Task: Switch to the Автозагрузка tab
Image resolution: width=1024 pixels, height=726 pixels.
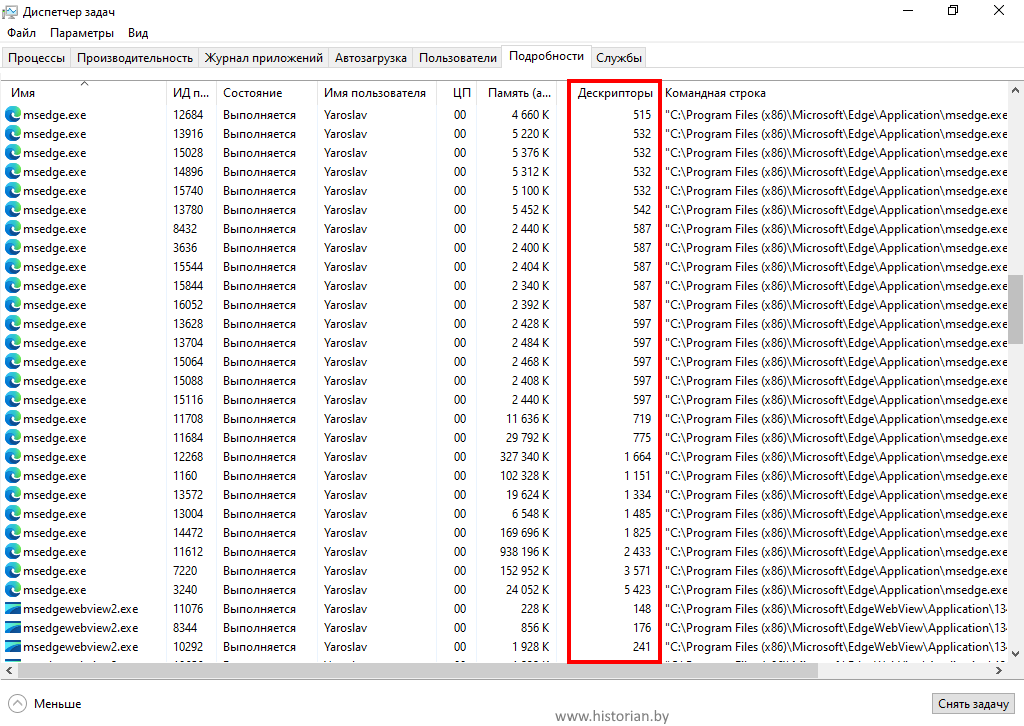Action: coord(370,57)
